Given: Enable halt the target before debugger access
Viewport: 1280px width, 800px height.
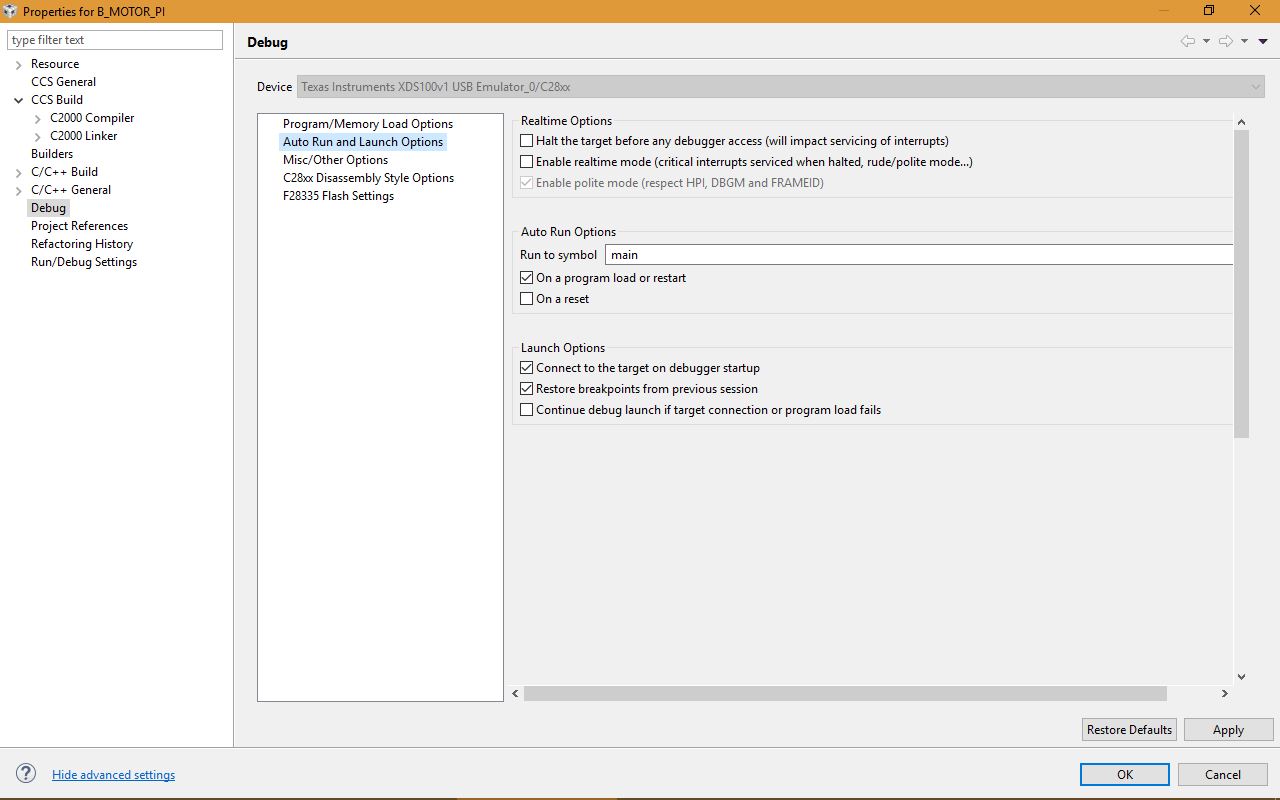Looking at the screenshot, I should pyautogui.click(x=527, y=141).
